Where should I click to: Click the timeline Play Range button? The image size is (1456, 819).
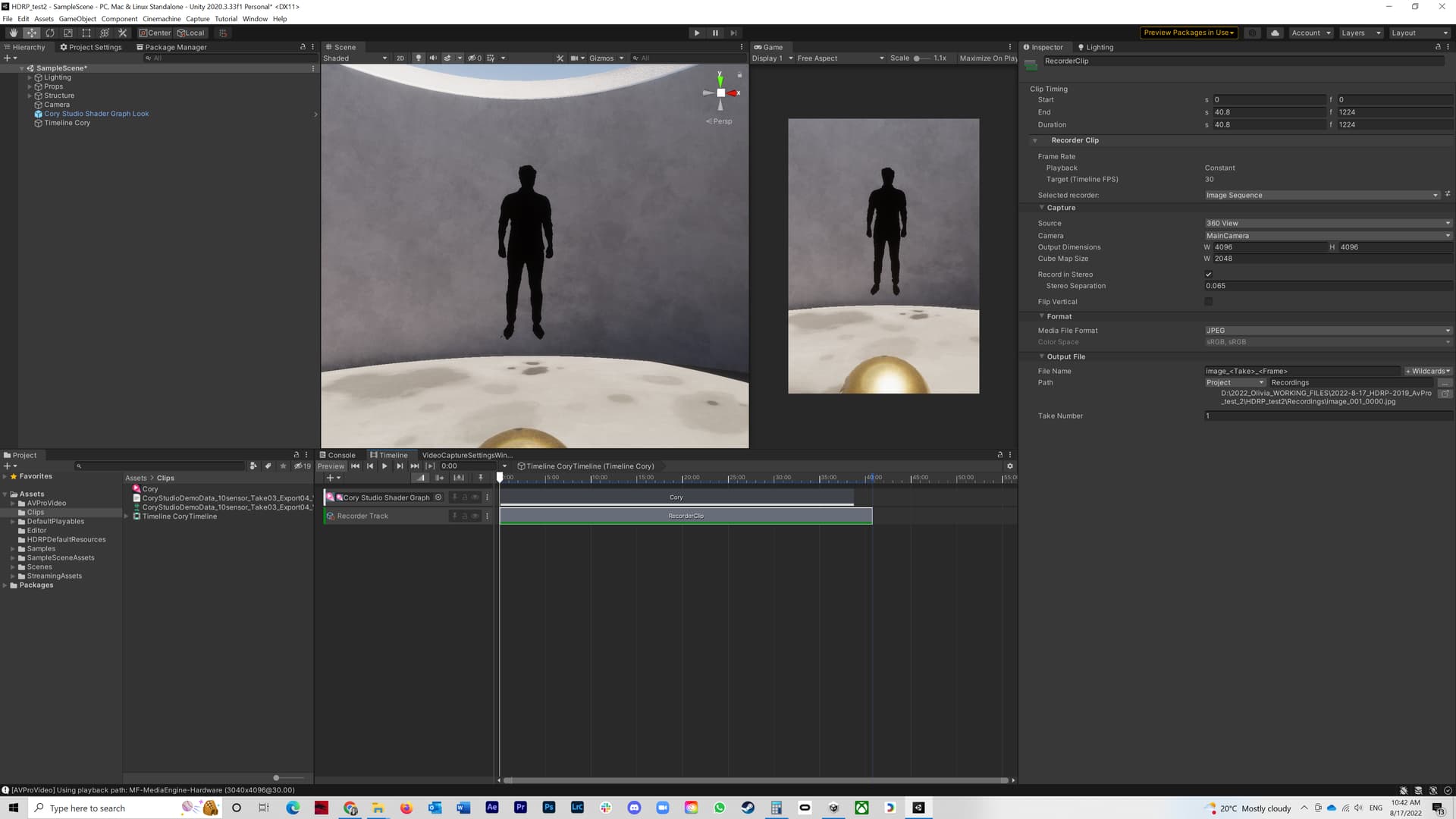pos(430,466)
